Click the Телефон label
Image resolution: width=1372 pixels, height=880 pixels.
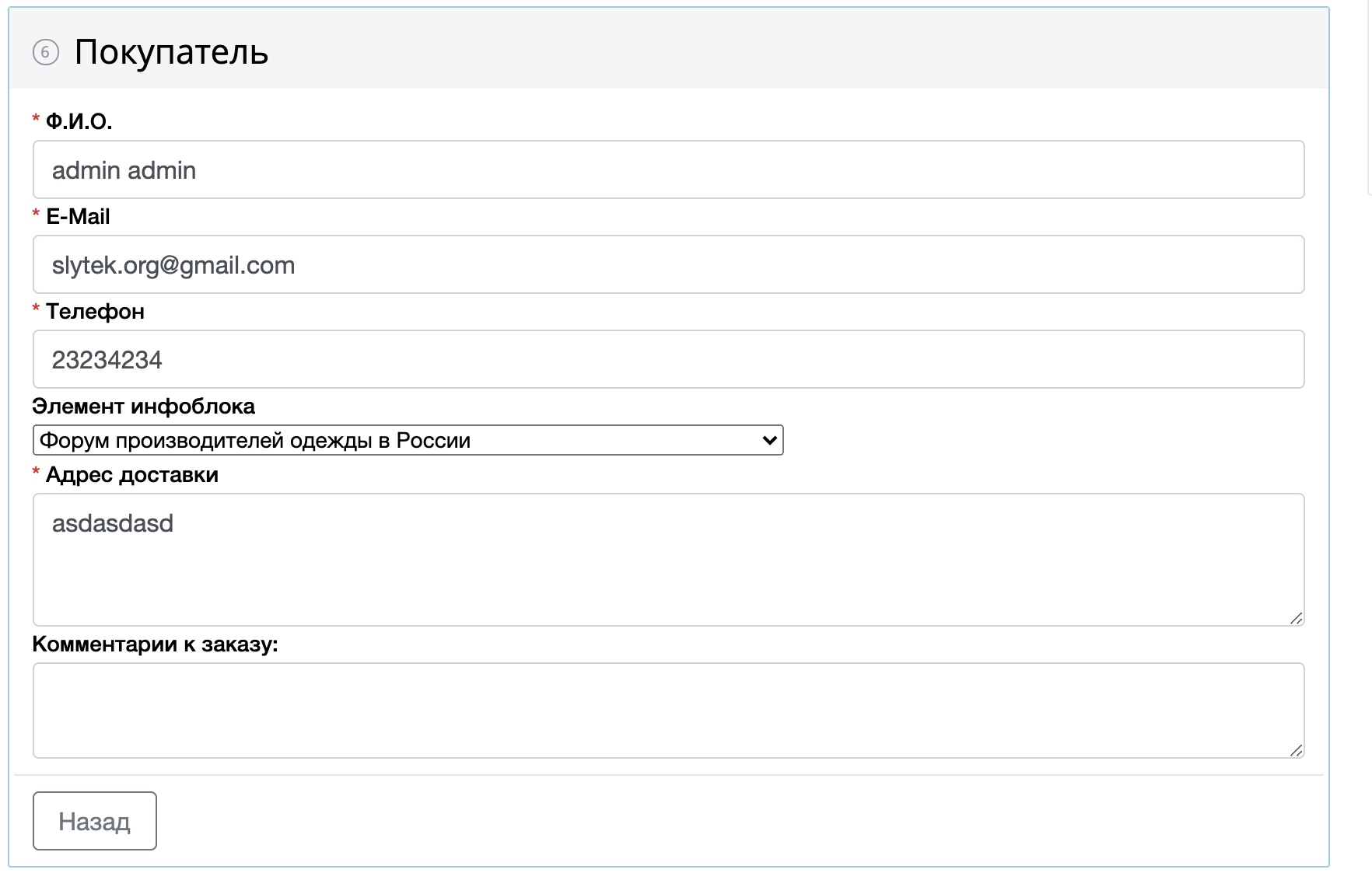coord(95,311)
